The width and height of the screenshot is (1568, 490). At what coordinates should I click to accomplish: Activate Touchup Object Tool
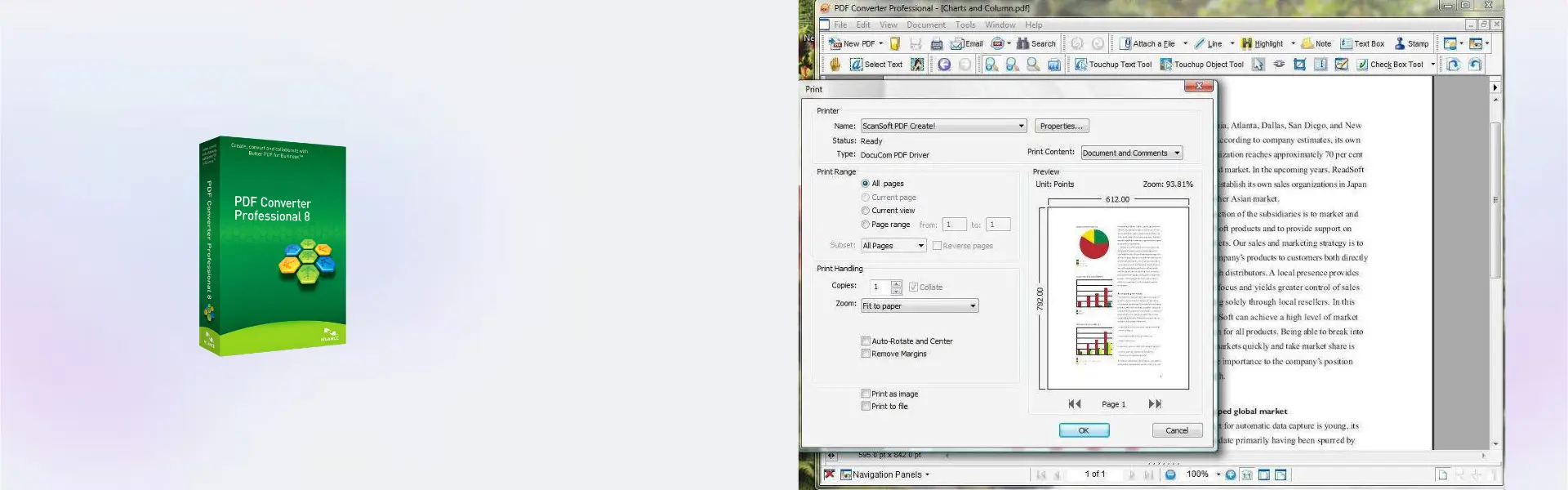1202,65
